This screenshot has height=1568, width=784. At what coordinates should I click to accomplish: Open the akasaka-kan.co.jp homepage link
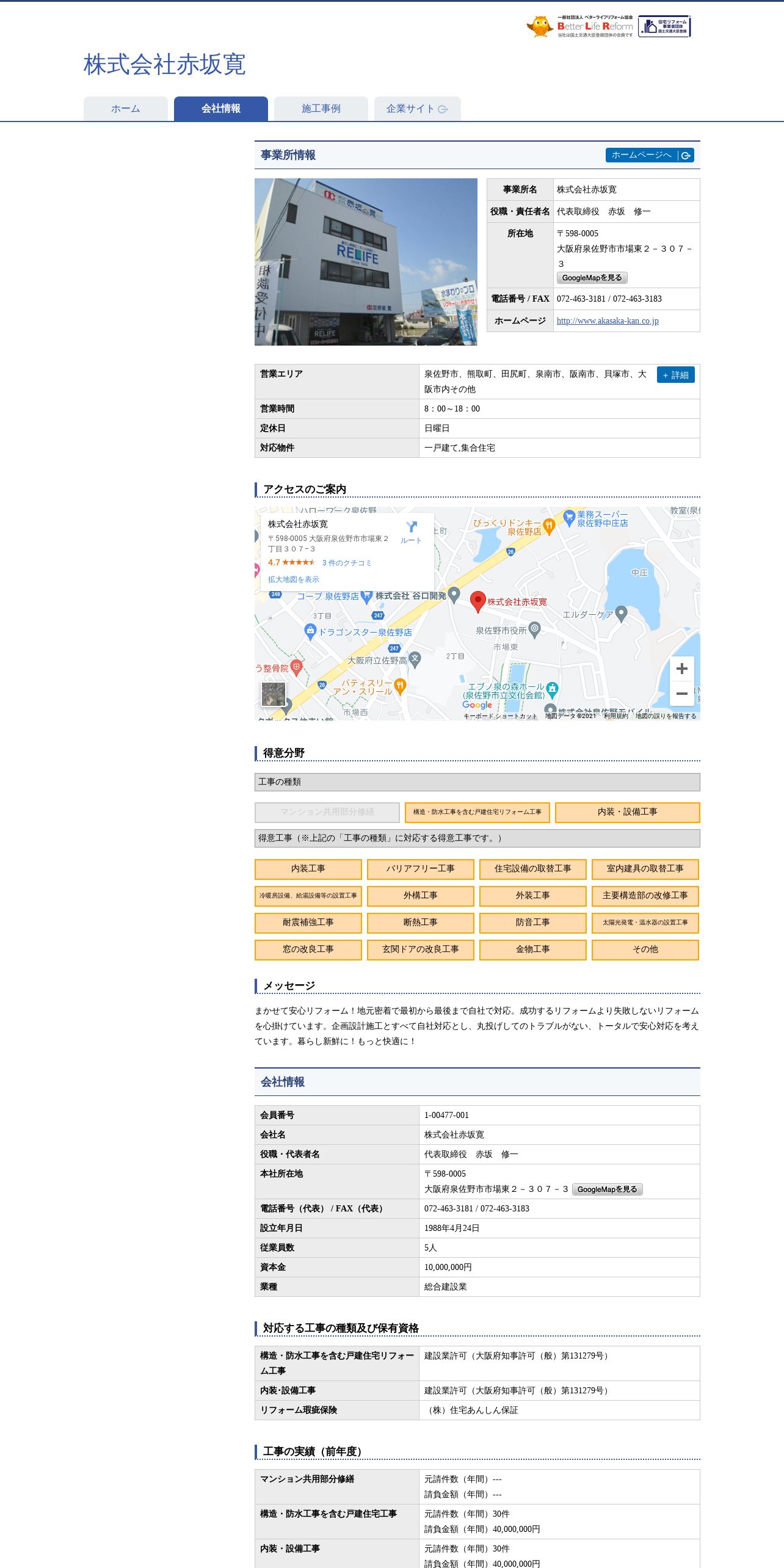click(x=608, y=321)
